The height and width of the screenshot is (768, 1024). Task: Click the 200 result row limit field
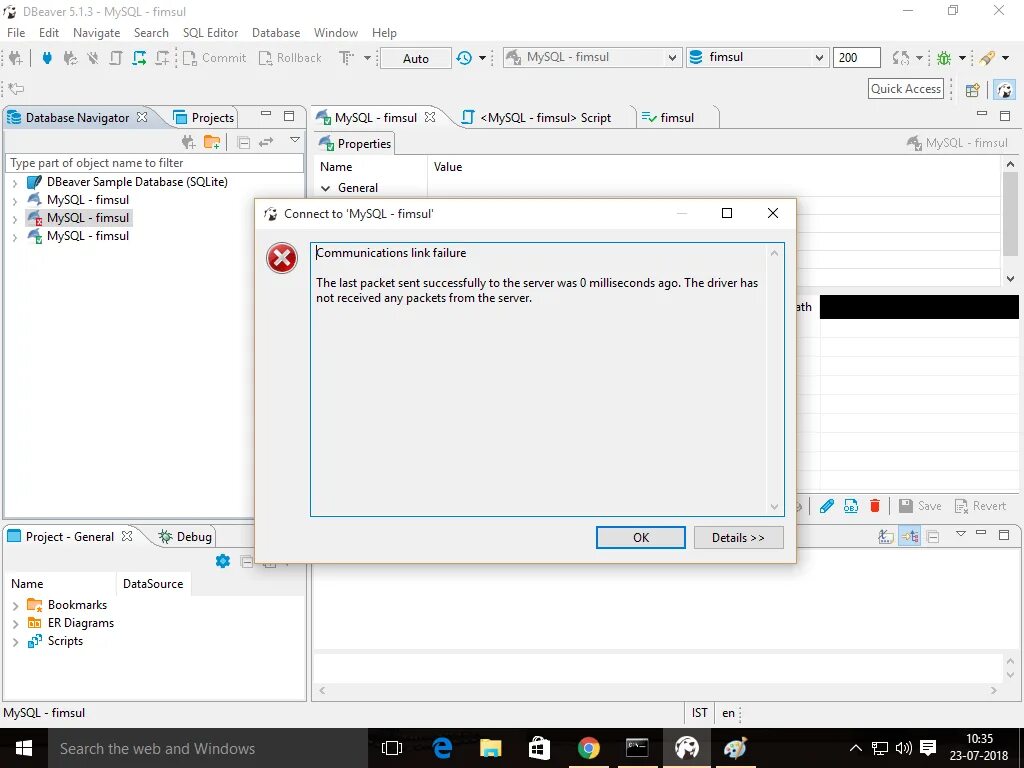coord(857,57)
